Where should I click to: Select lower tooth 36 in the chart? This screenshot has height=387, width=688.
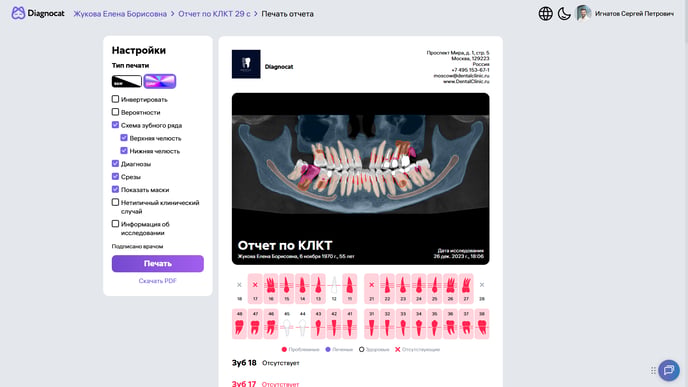(450, 324)
